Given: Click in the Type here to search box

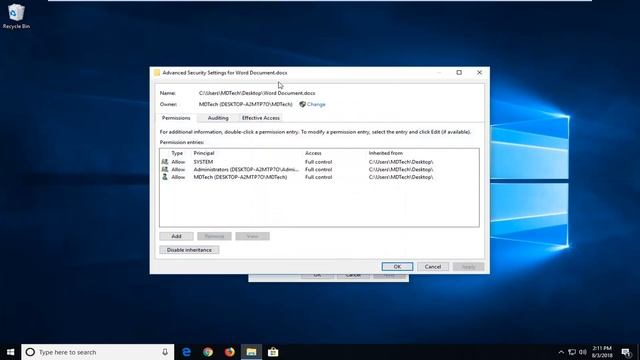Looking at the screenshot, I should (x=98, y=352).
